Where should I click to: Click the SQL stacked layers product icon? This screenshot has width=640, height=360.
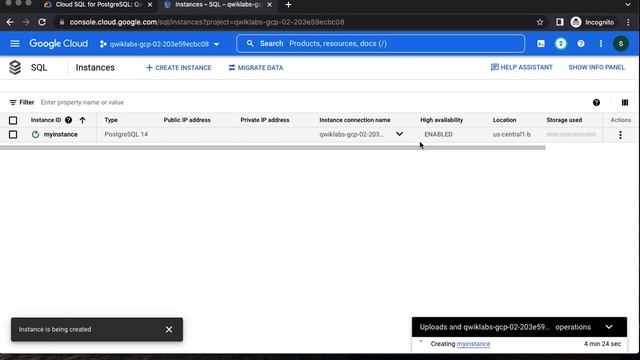[15, 68]
